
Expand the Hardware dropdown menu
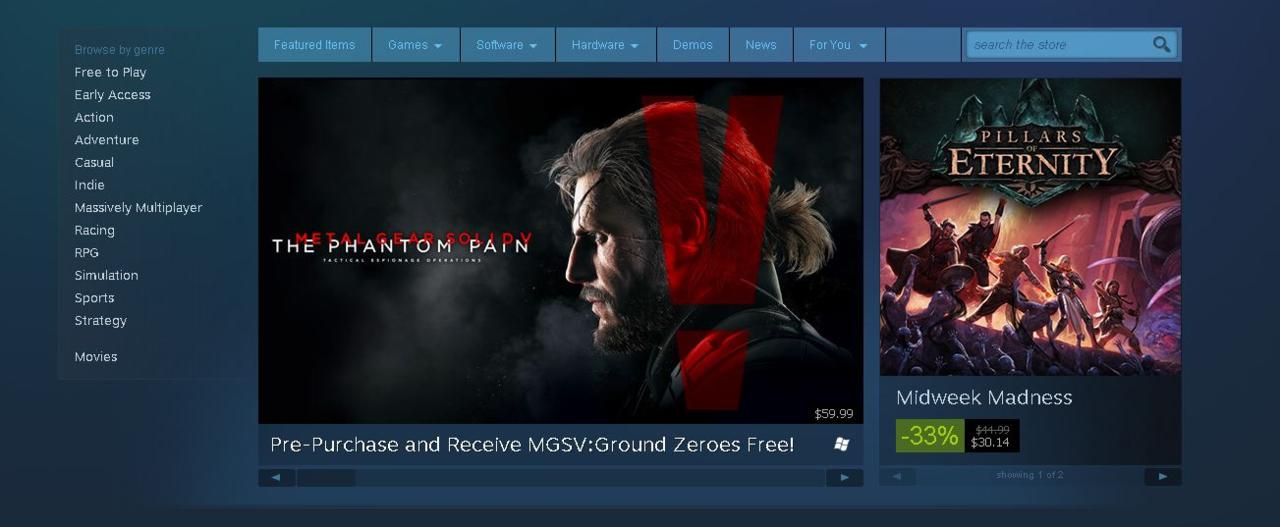(x=605, y=45)
